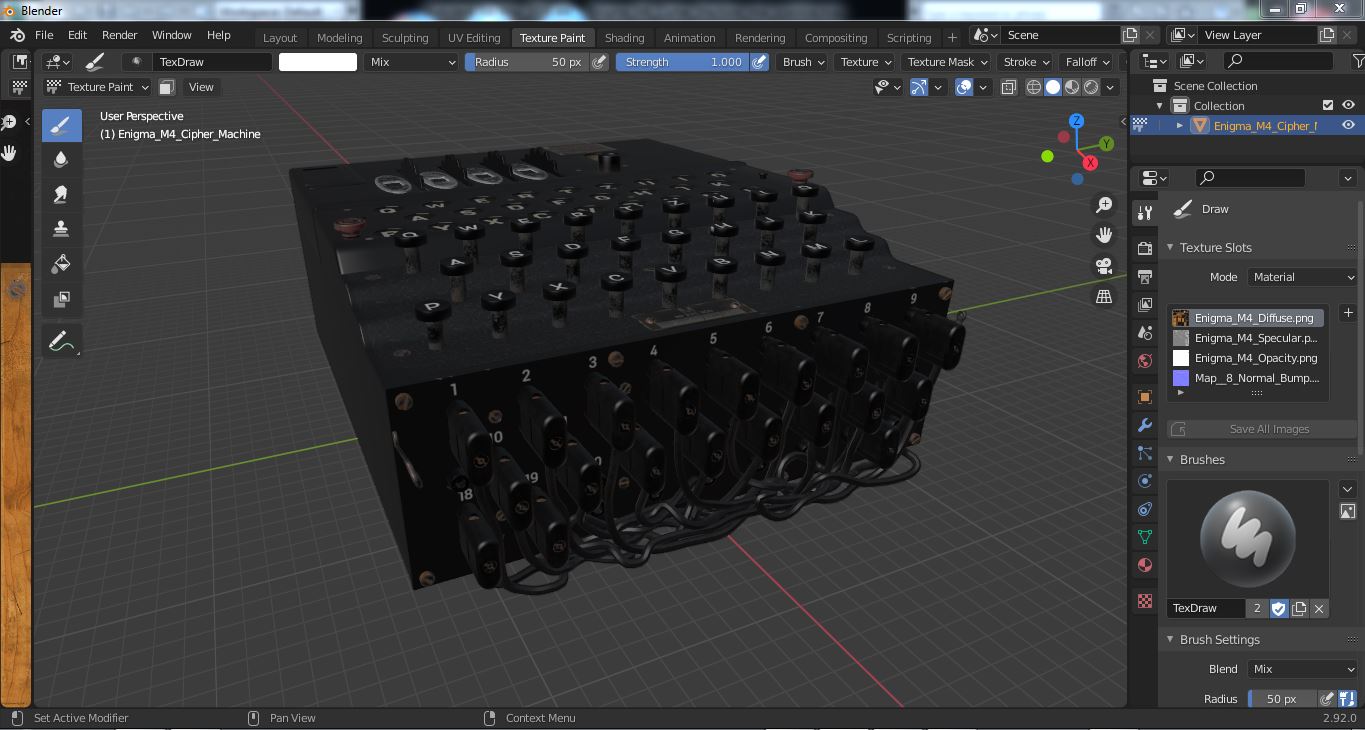Click the viewport pan hand icon
The height and width of the screenshot is (730, 1365).
pyautogui.click(x=1104, y=235)
